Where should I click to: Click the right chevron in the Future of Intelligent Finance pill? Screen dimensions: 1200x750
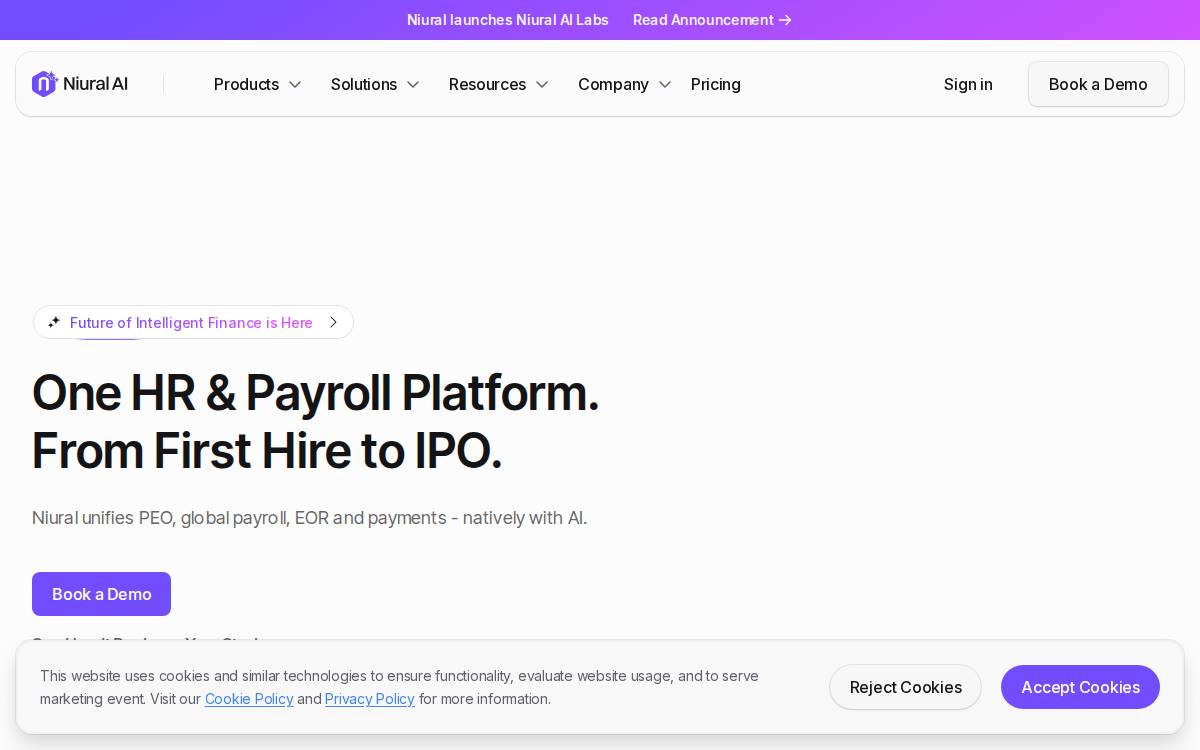click(333, 322)
